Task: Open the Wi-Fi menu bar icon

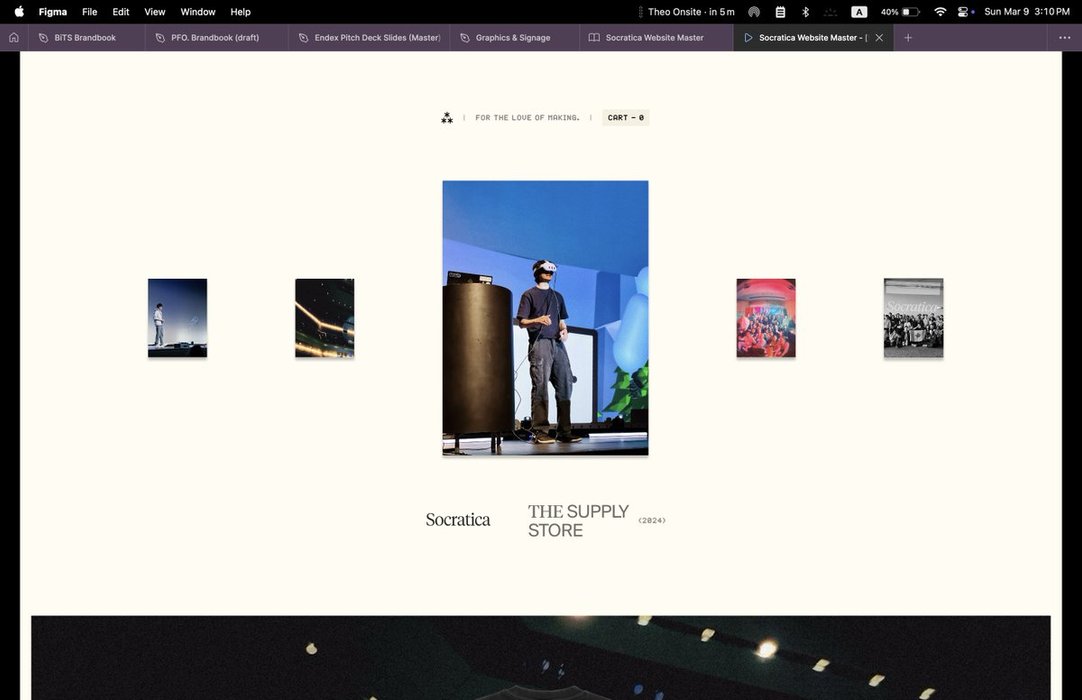Action: point(940,12)
